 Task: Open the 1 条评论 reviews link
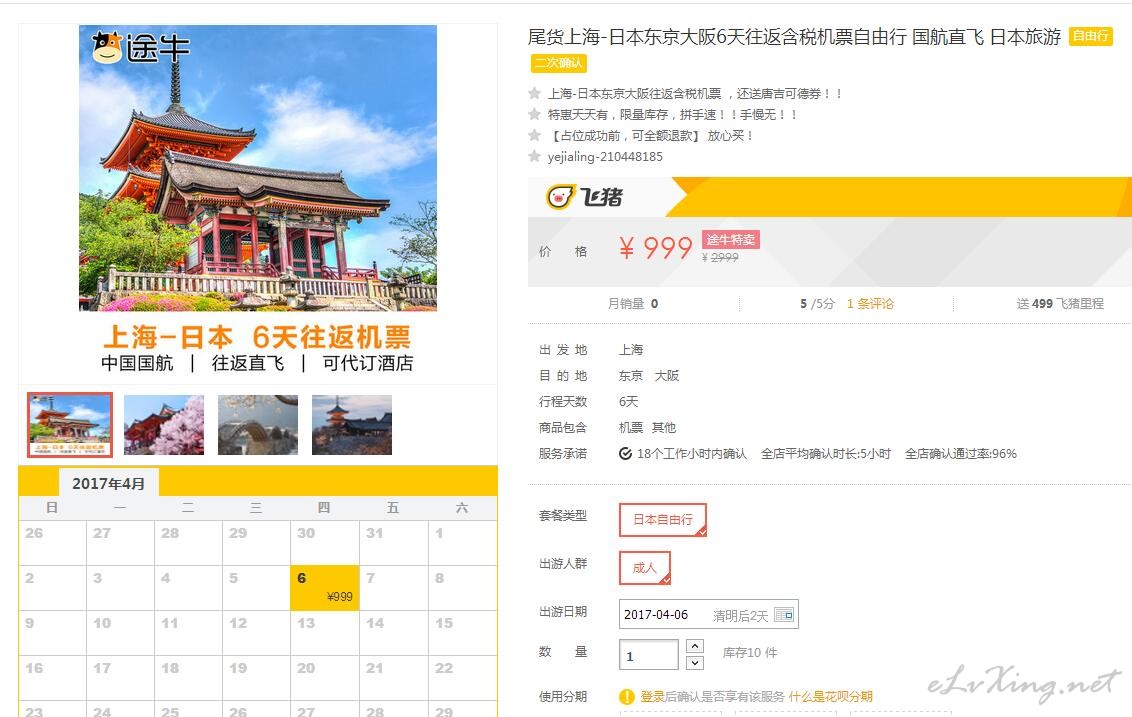coord(870,303)
